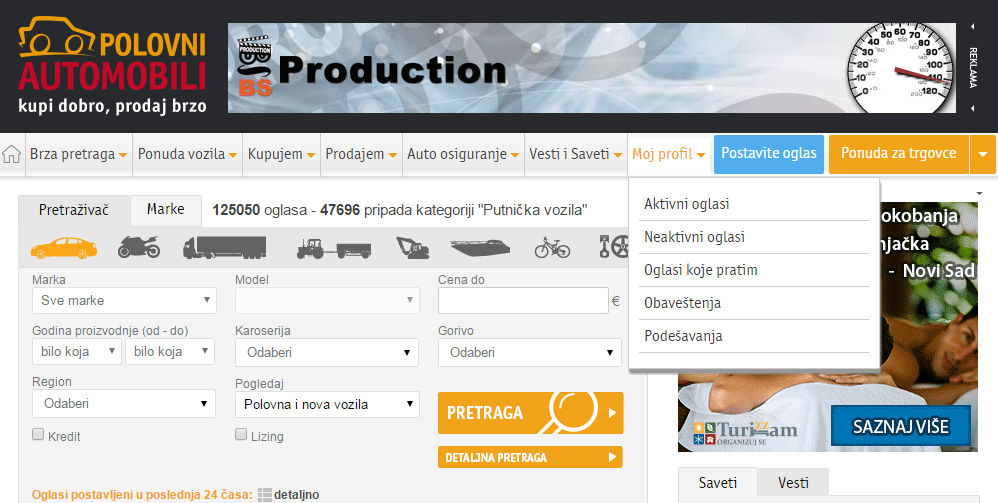The width and height of the screenshot is (998, 503).
Task: Toggle the Moj profil menu
Action: (668, 154)
